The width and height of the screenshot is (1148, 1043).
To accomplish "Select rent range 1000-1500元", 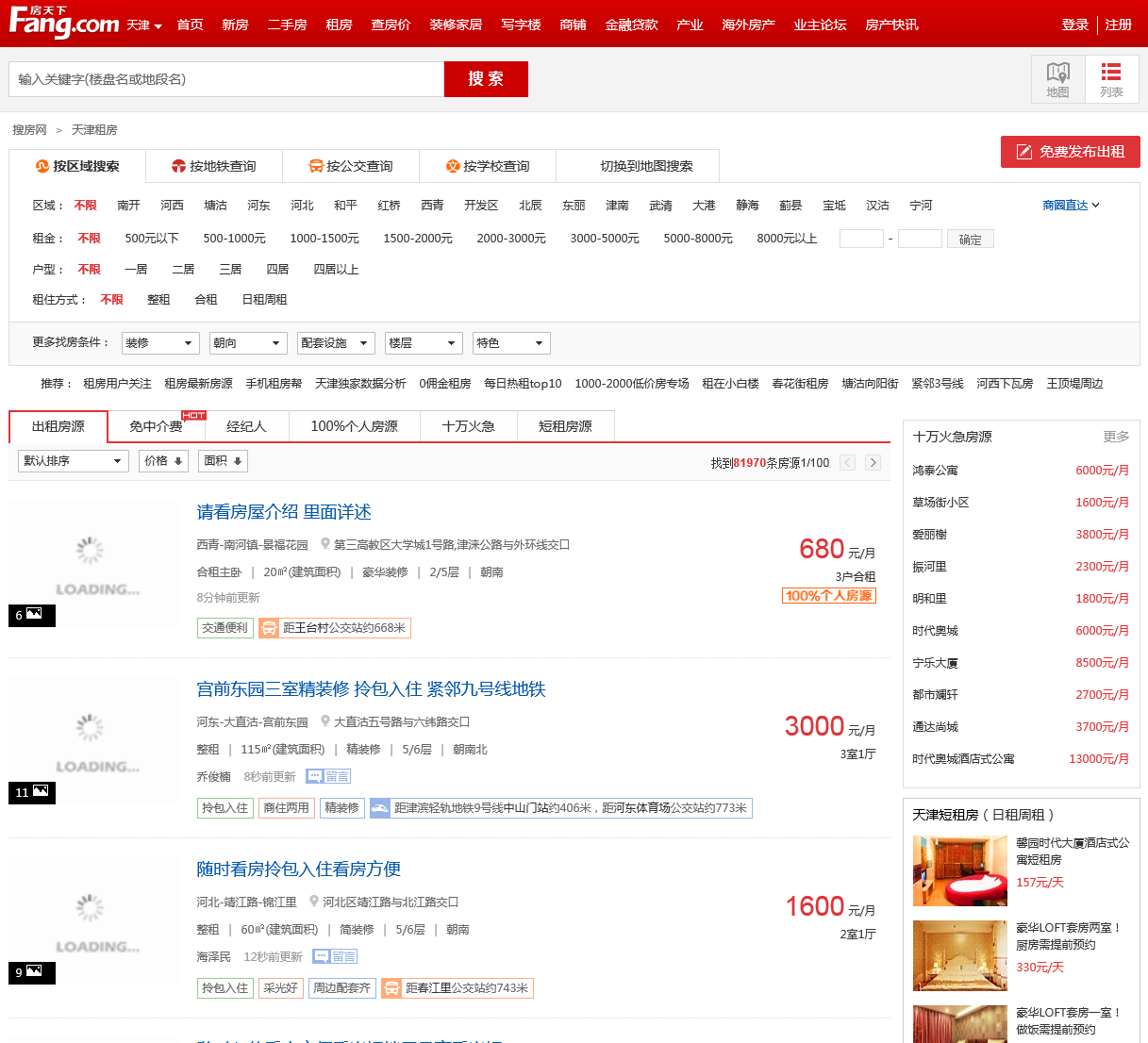I will 324,239.
